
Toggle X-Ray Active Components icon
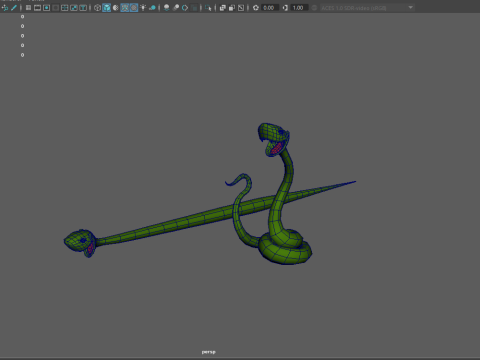click(x=232, y=8)
